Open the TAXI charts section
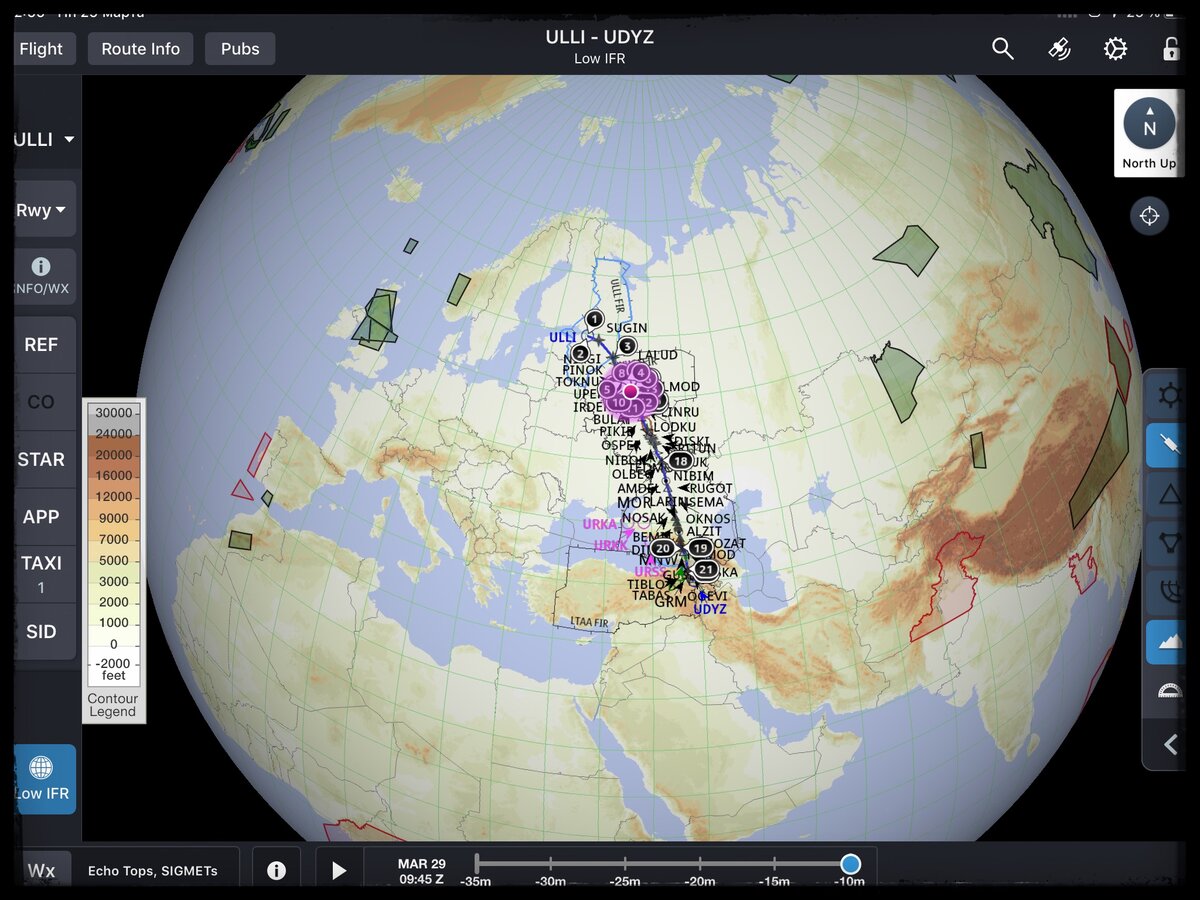The width and height of the screenshot is (1200, 900). pos(41,574)
